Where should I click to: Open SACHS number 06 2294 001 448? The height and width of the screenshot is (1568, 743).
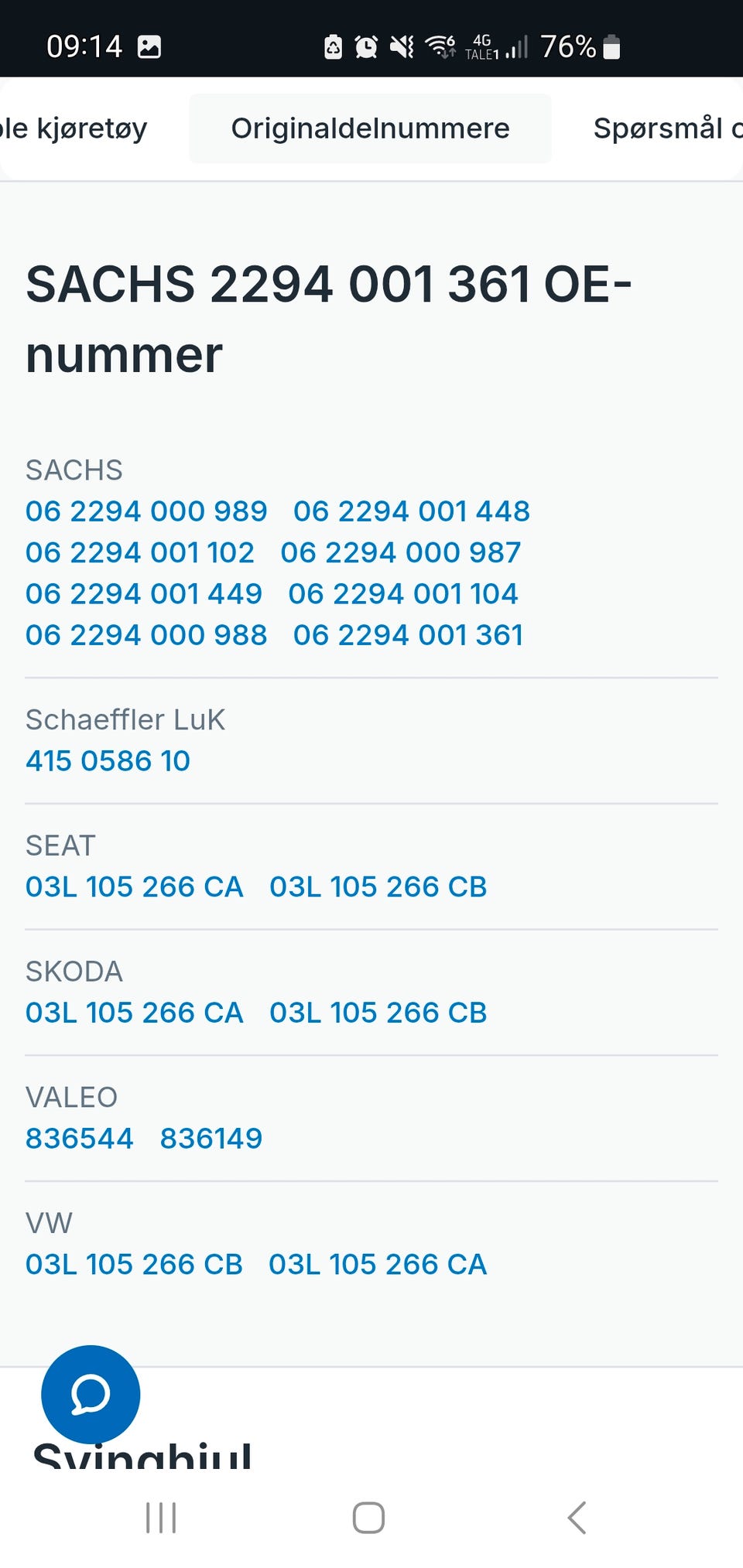coord(412,511)
